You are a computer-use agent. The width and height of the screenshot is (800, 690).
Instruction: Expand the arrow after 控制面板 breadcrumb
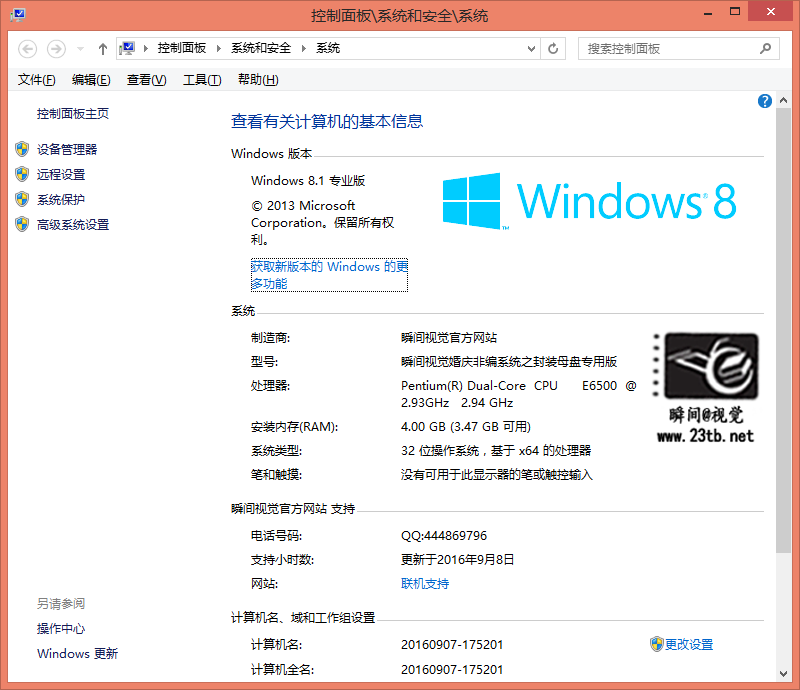tap(219, 48)
